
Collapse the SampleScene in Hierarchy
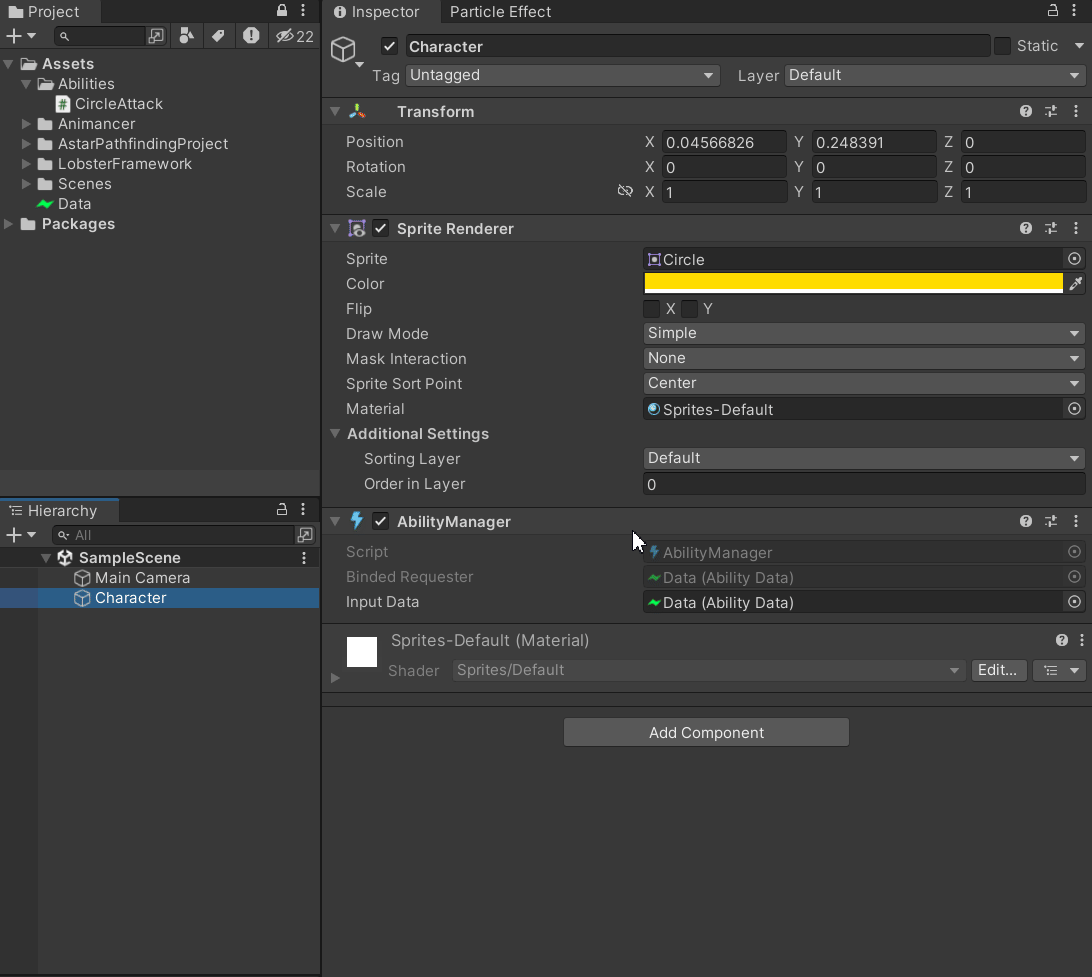click(46, 558)
